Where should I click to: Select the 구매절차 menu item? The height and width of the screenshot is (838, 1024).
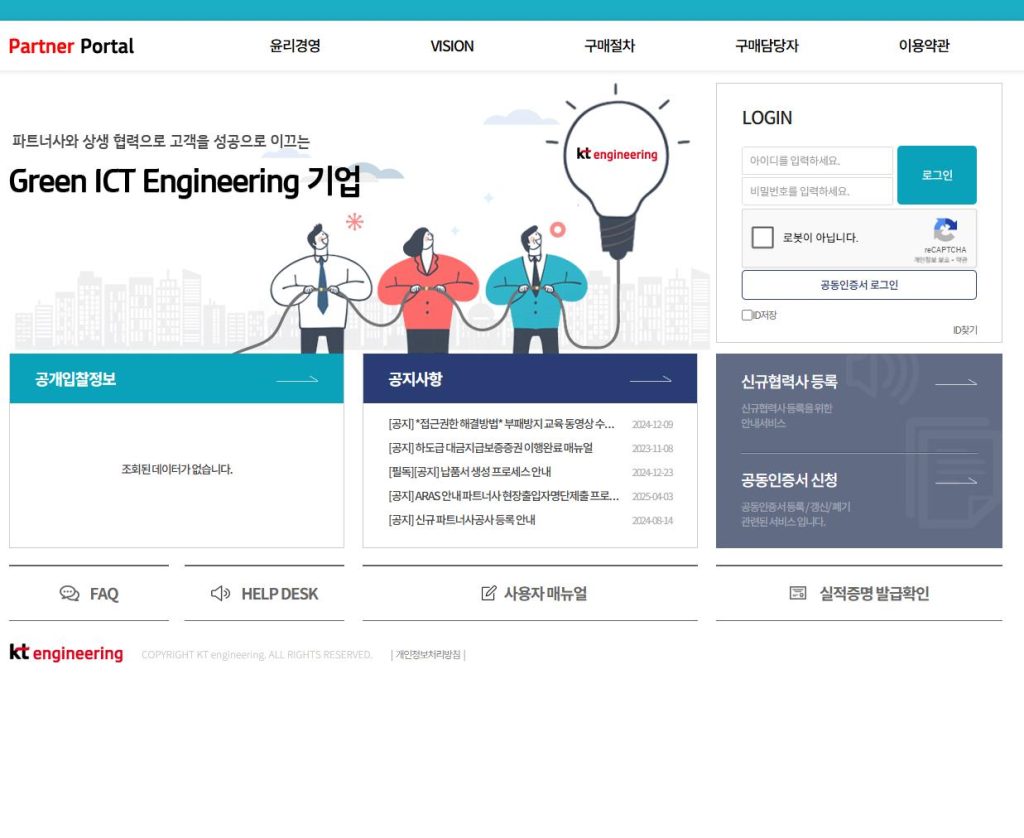(x=609, y=46)
